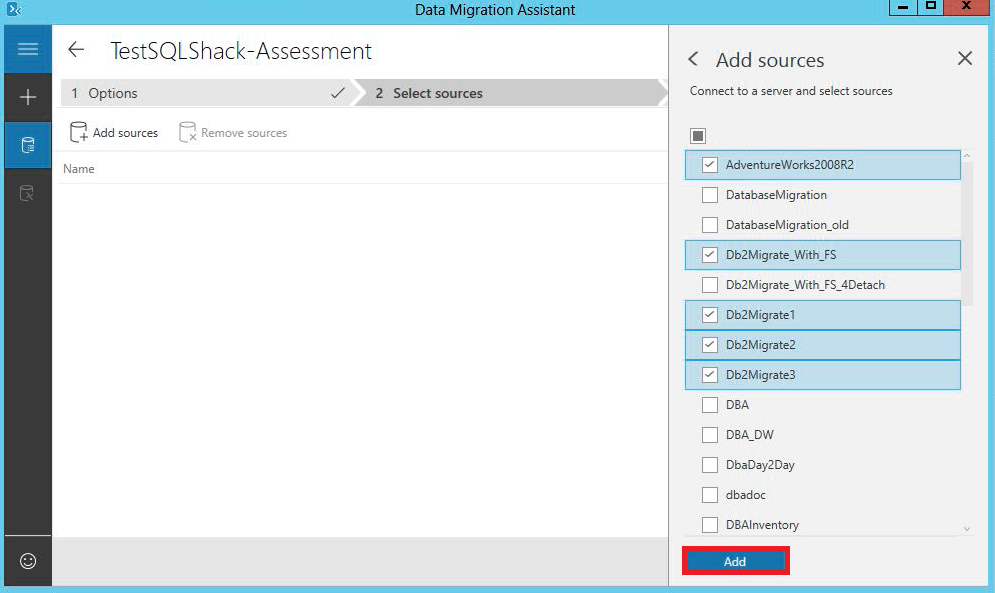Viewport: 995px width, 593px height.
Task: Click the back chevron in Add sources panel
Action: (694, 60)
